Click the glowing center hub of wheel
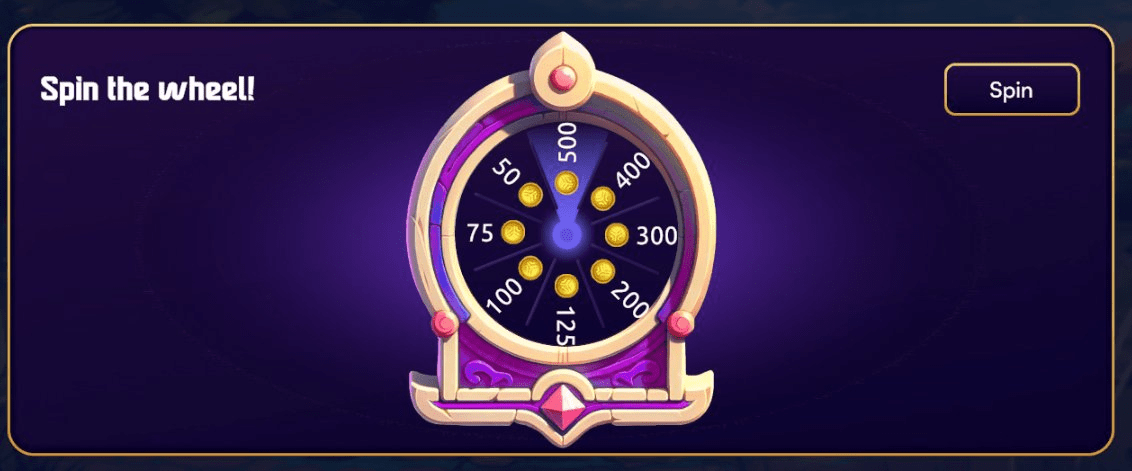This screenshot has width=1132, height=471. click(x=567, y=235)
